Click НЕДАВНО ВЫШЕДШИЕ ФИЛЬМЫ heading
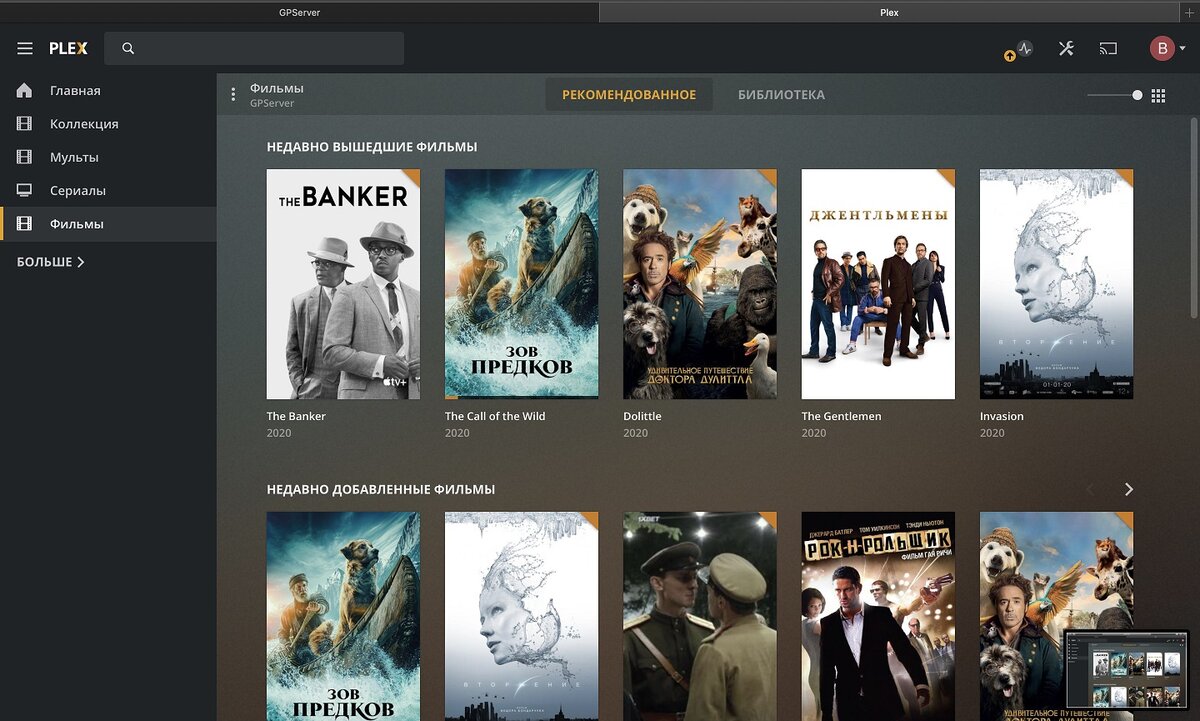 372,147
